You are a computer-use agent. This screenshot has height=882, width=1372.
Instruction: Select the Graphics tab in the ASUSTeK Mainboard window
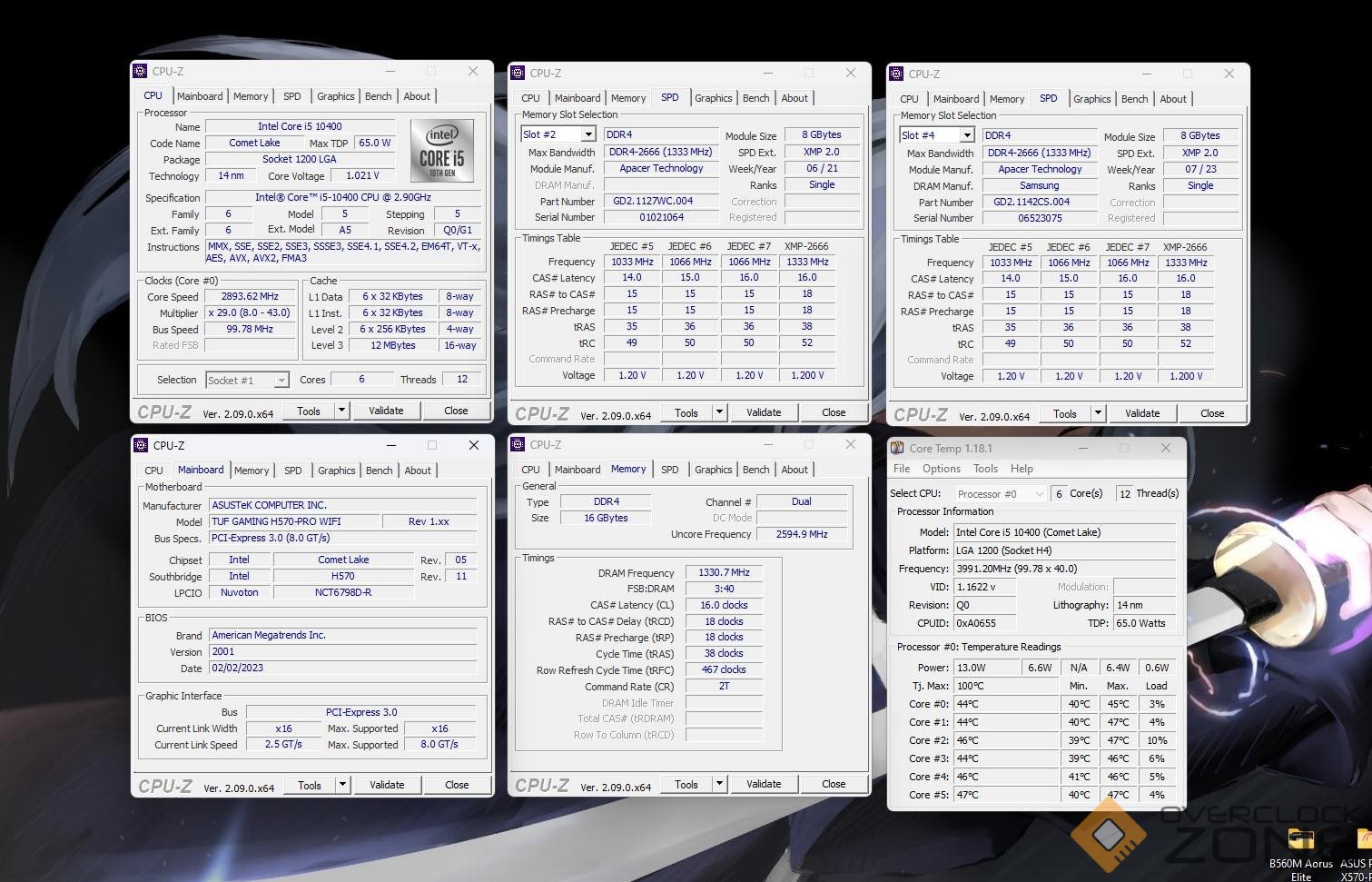[x=337, y=471]
